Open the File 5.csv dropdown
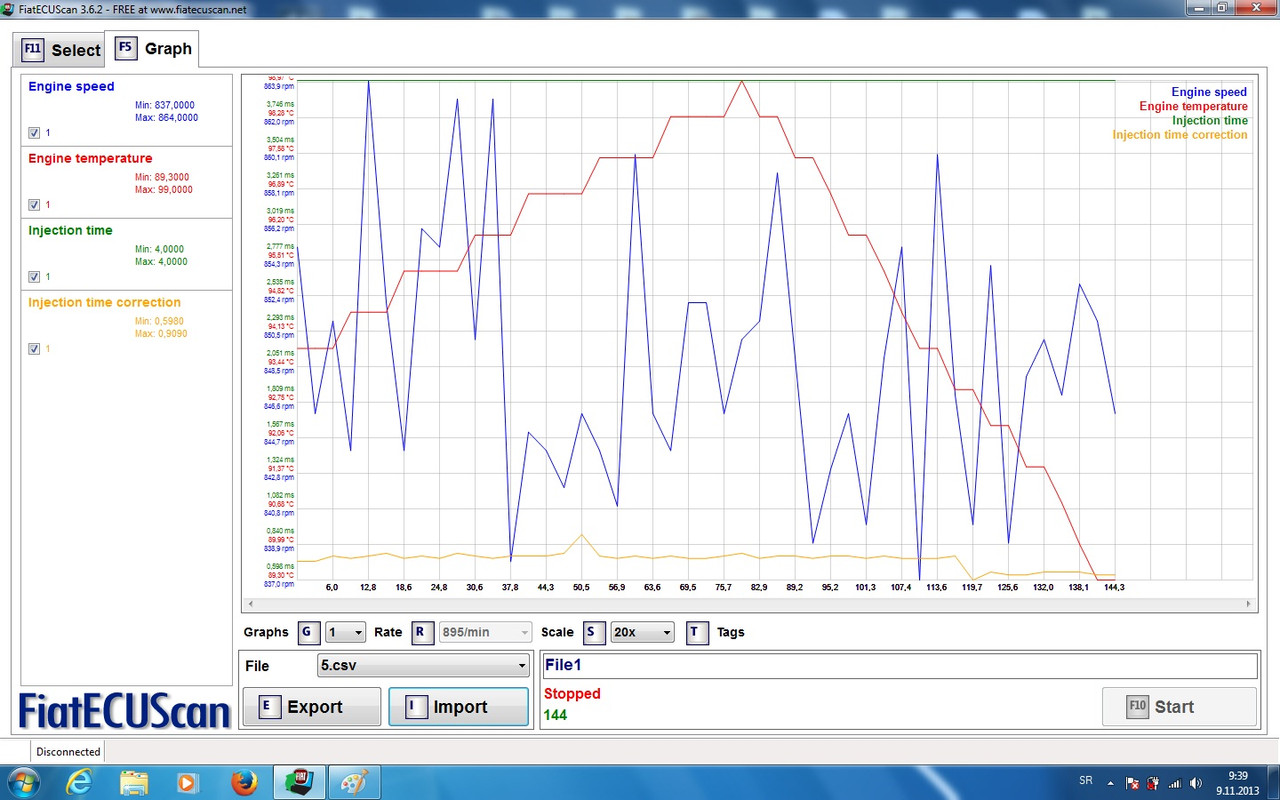 point(424,665)
